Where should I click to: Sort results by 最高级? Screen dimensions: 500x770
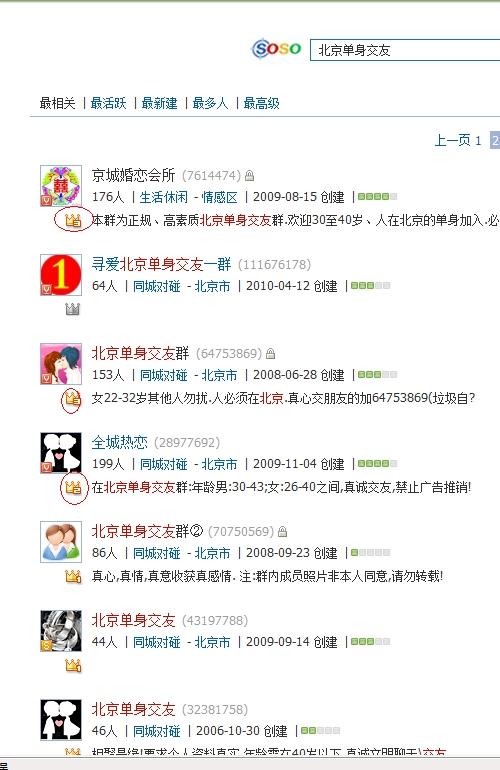262,103
